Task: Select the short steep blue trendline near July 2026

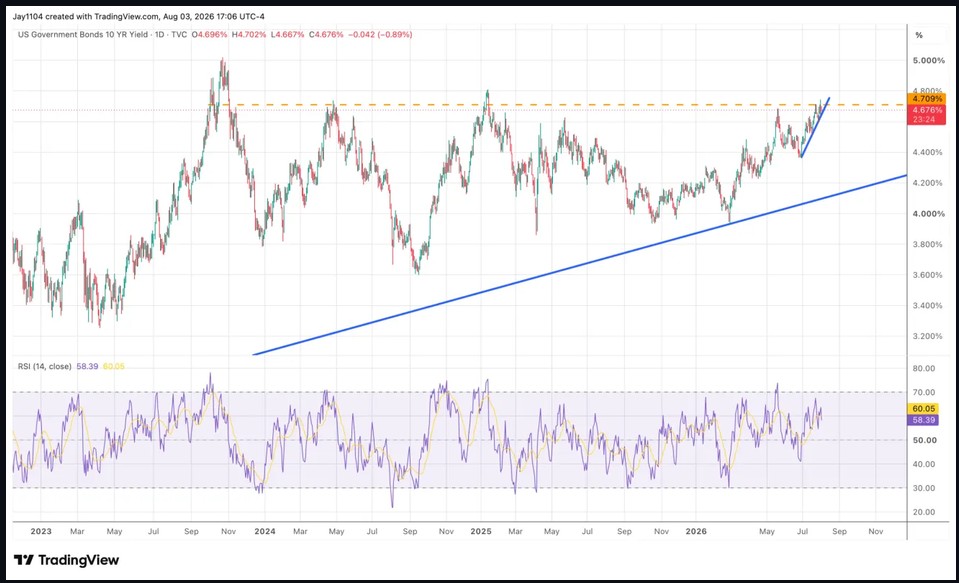Action: pos(815,127)
